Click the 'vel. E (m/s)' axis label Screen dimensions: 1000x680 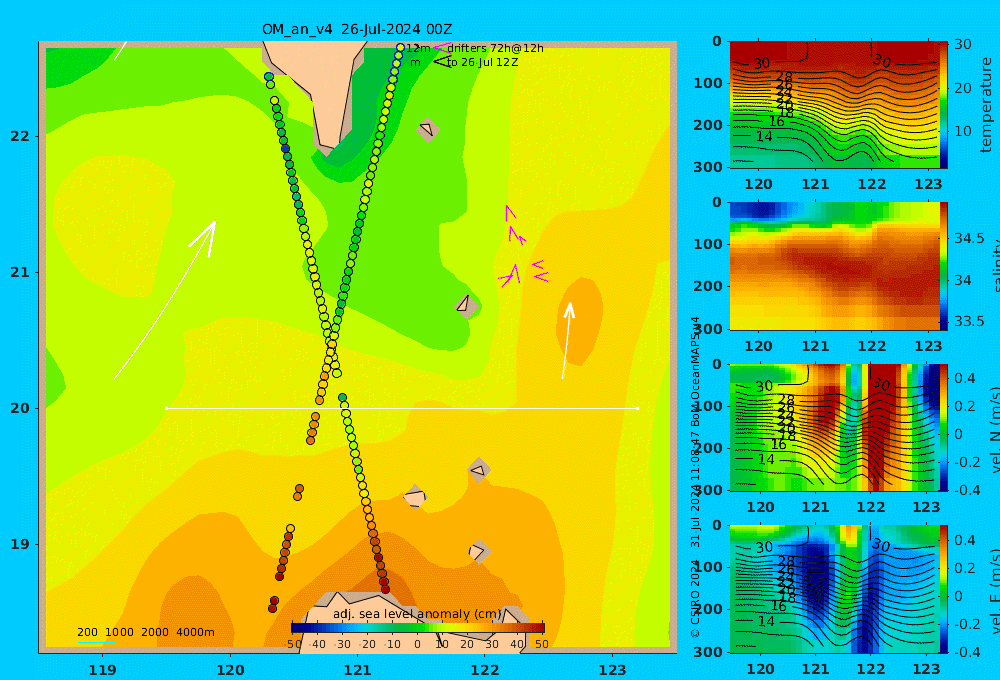pos(995,591)
